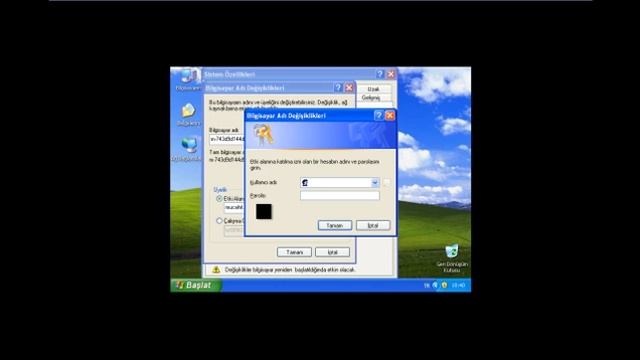Open the Bilgisayarım desktop icon
The height and width of the screenshot is (360, 640).
(x=188, y=78)
